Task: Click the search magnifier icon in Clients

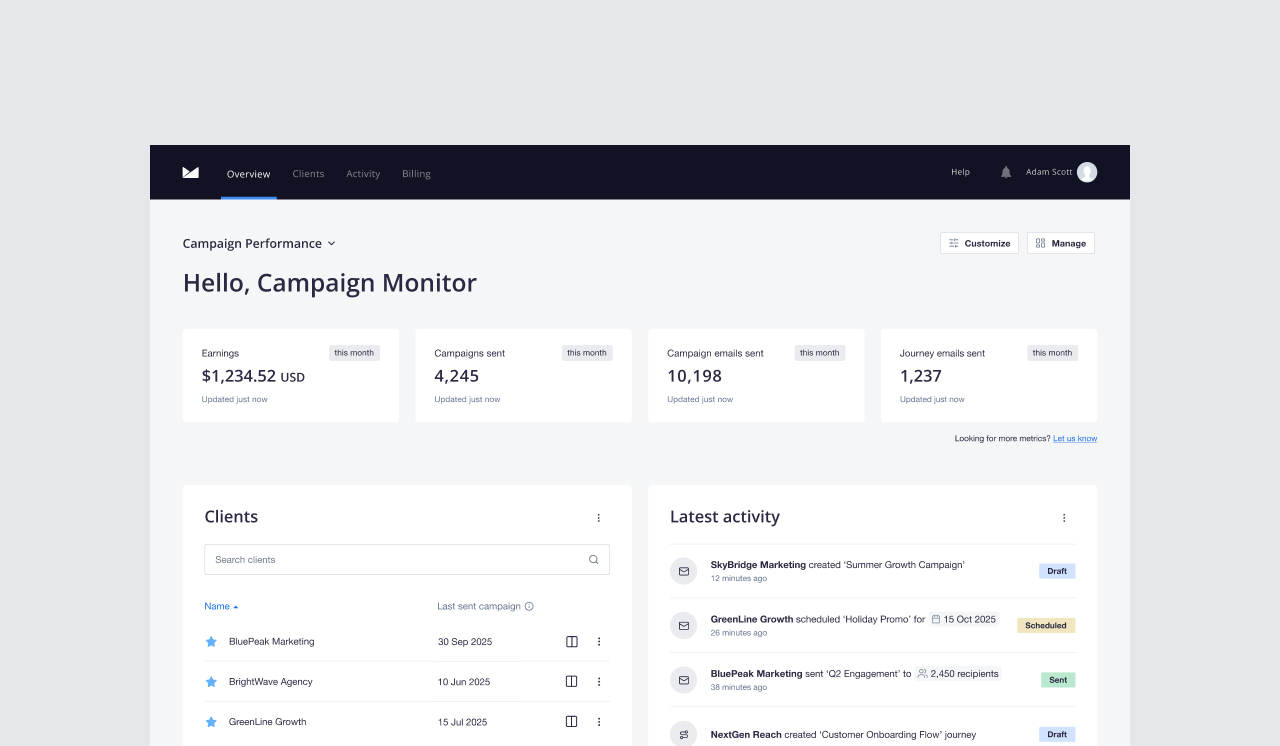Action: coord(594,560)
